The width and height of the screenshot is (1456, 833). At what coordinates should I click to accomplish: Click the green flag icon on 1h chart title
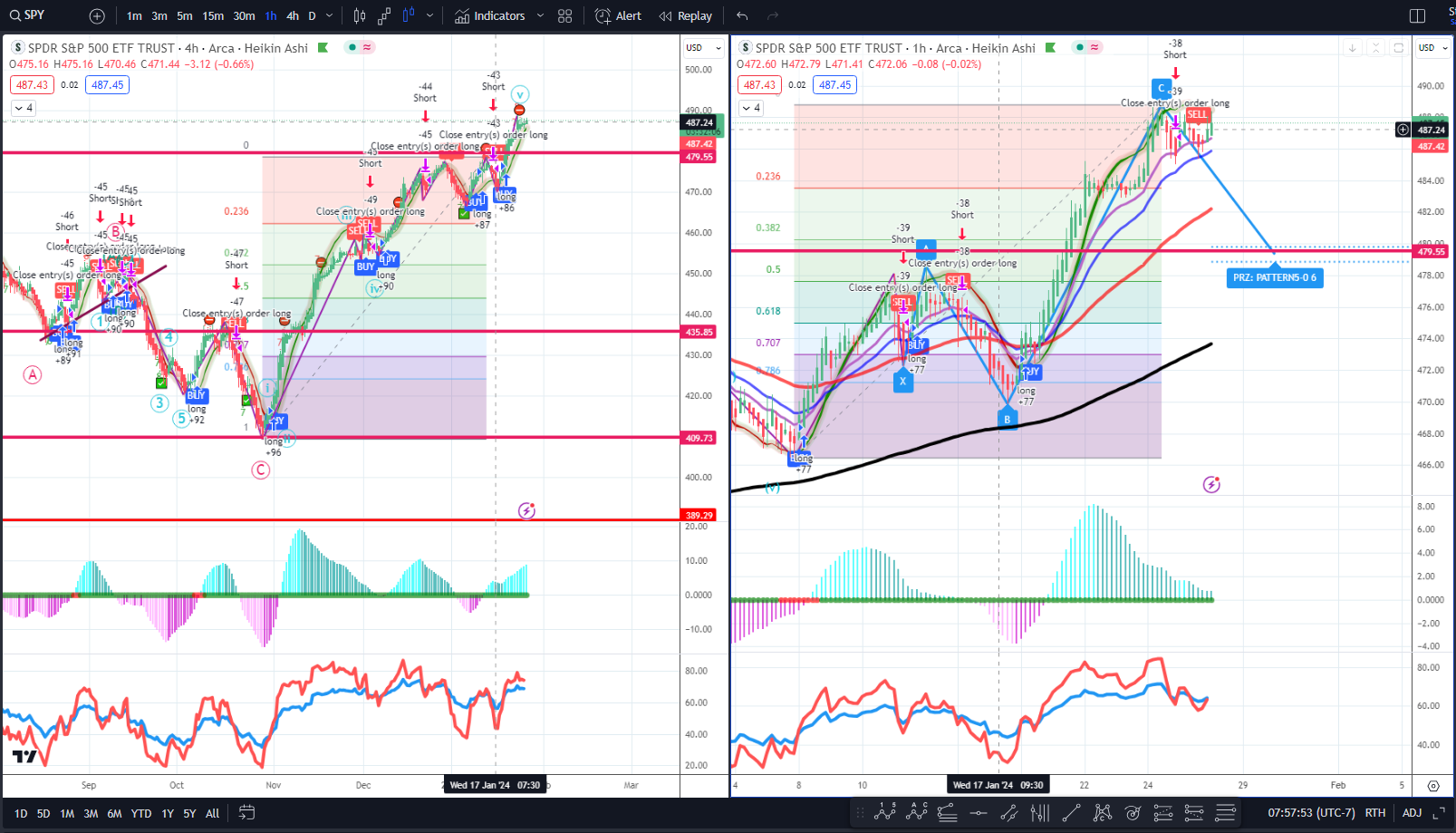coord(1050,47)
